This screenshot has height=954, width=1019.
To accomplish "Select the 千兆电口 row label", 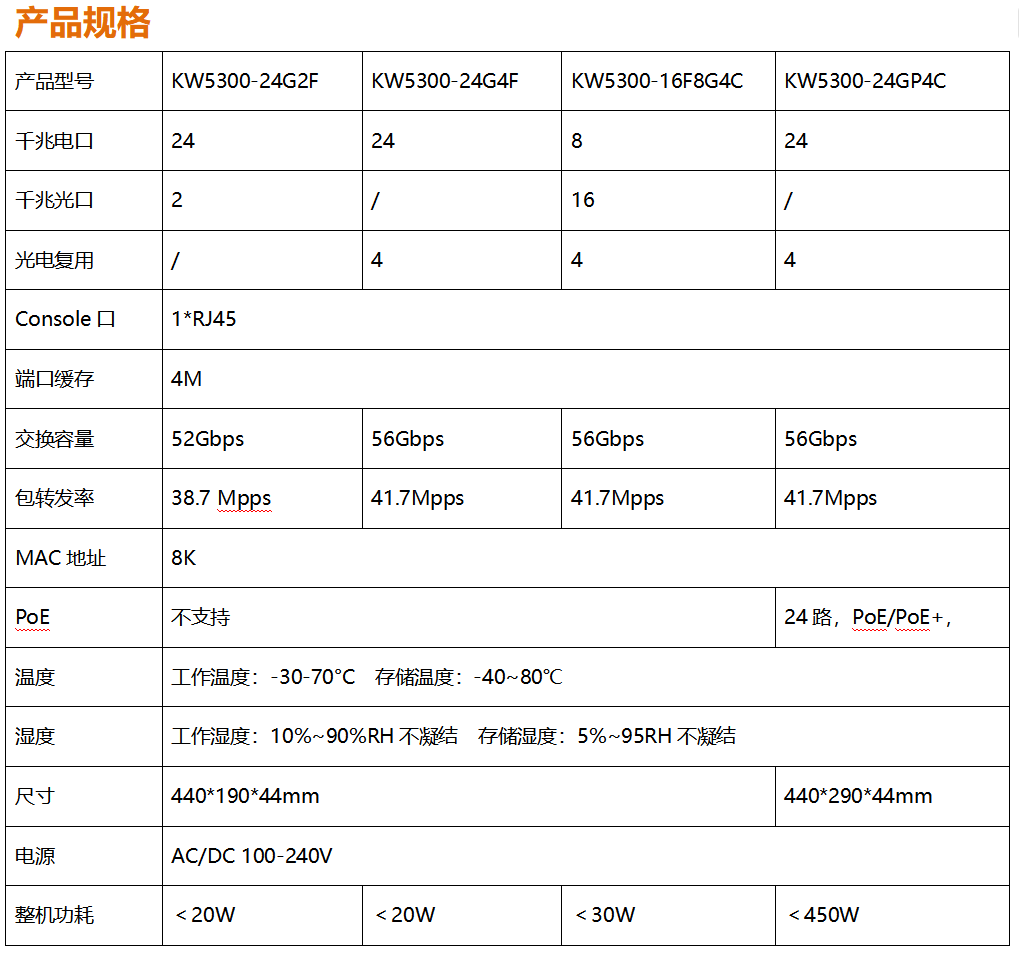I will click(55, 141).
